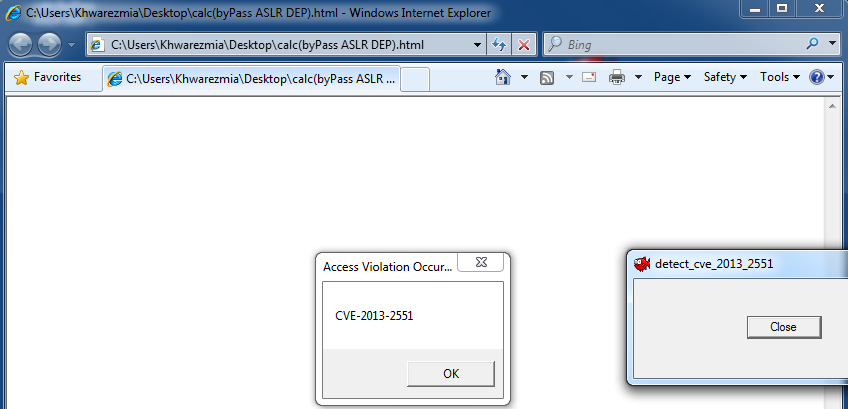Open the search provider dropdown arrow
Screen dimensions: 848x409
click(x=832, y=44)
